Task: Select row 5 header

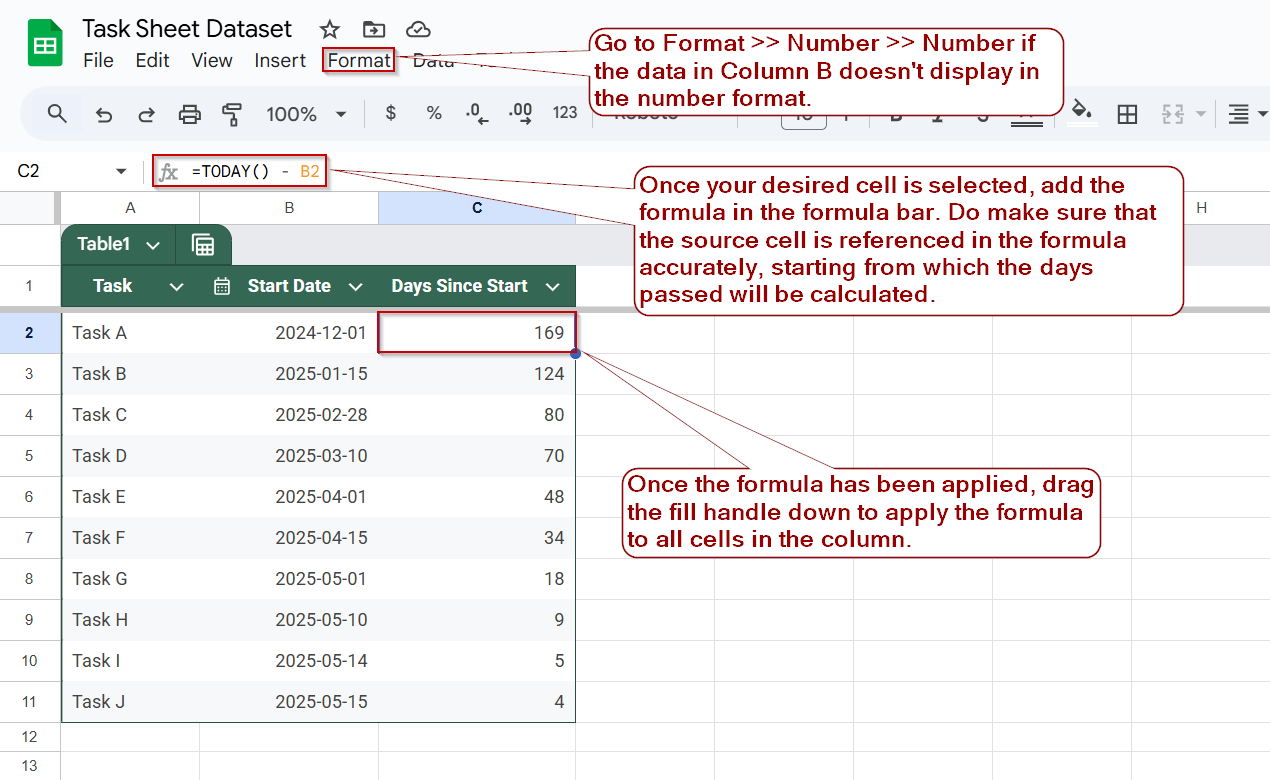Action: (30, 456)
